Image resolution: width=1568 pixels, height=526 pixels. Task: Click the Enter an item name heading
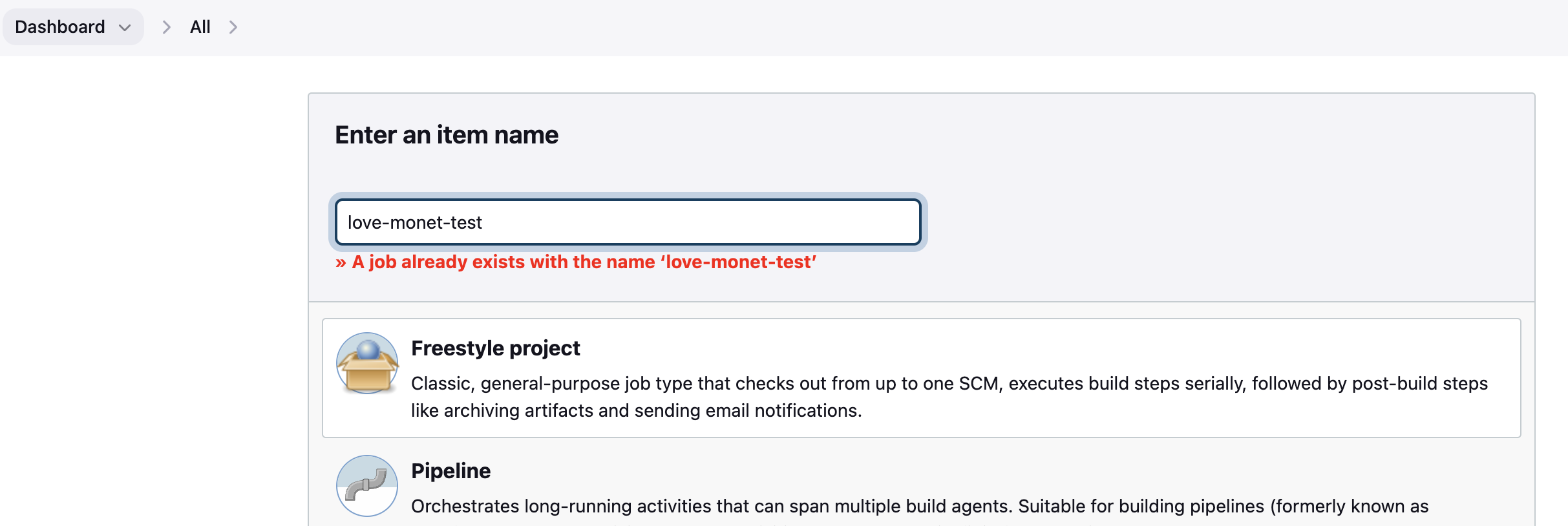pos(447,135)
